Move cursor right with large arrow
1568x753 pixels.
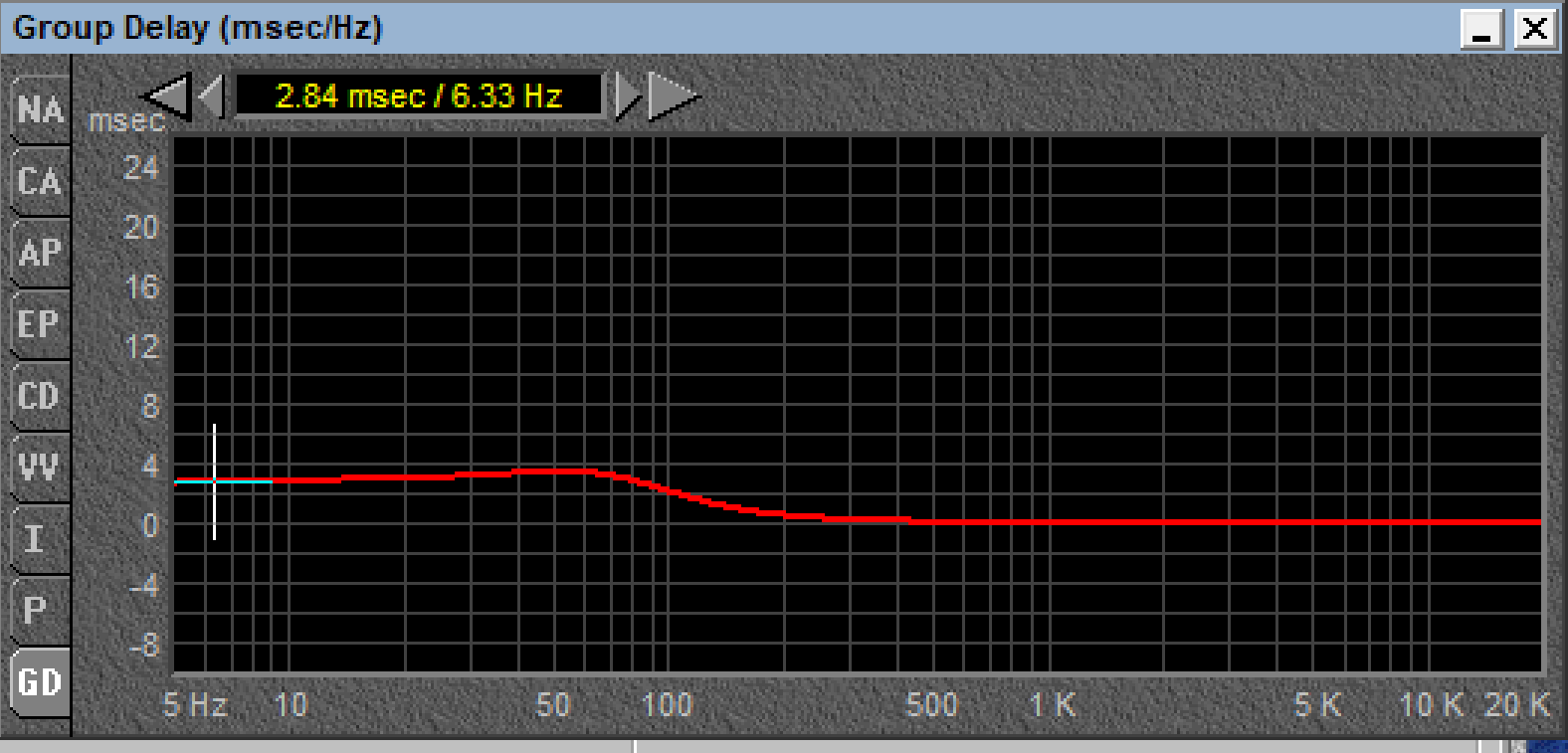click(x=674, y=96)
